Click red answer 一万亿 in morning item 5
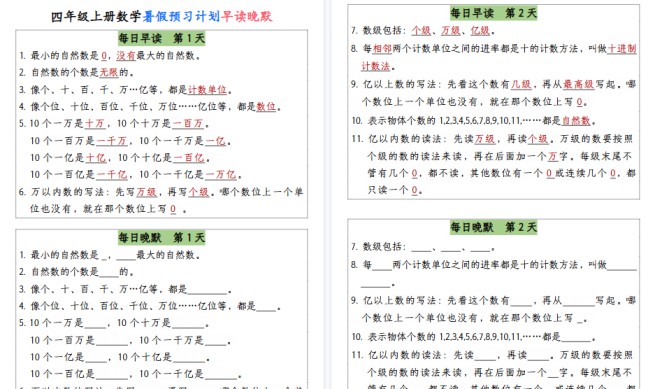 [x=221, y=175]
